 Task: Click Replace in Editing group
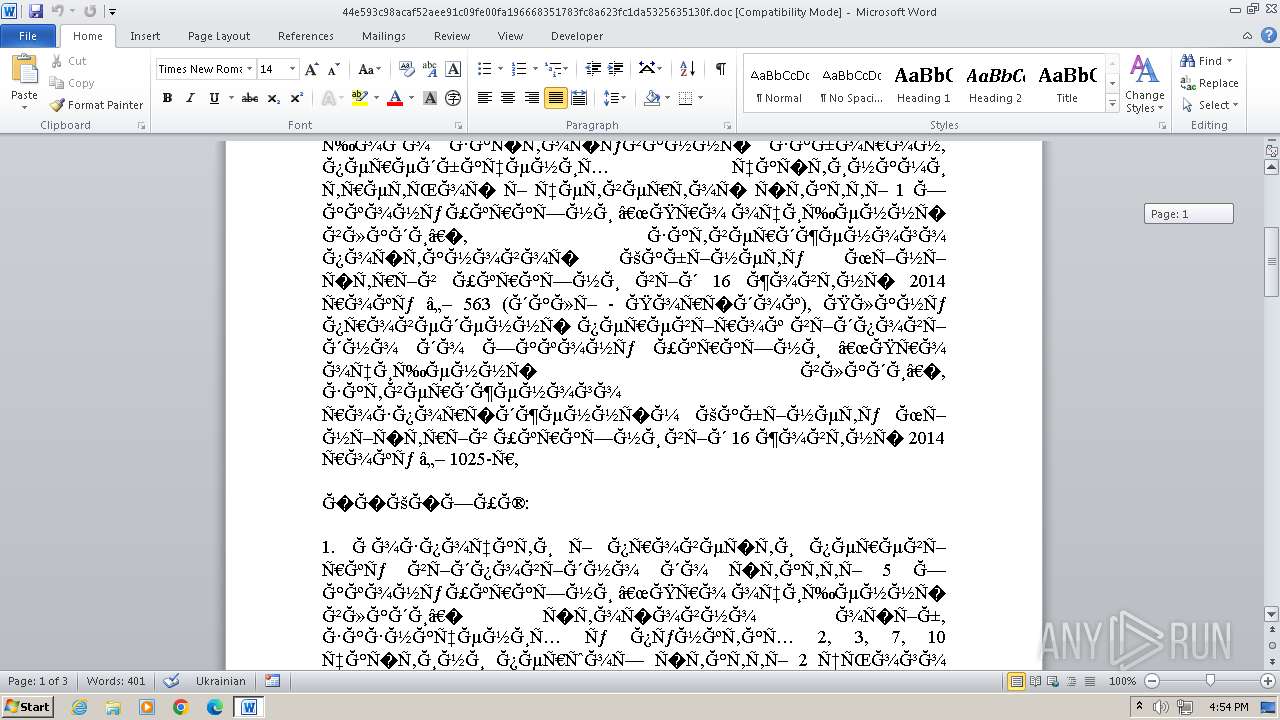click(1210, 83)
